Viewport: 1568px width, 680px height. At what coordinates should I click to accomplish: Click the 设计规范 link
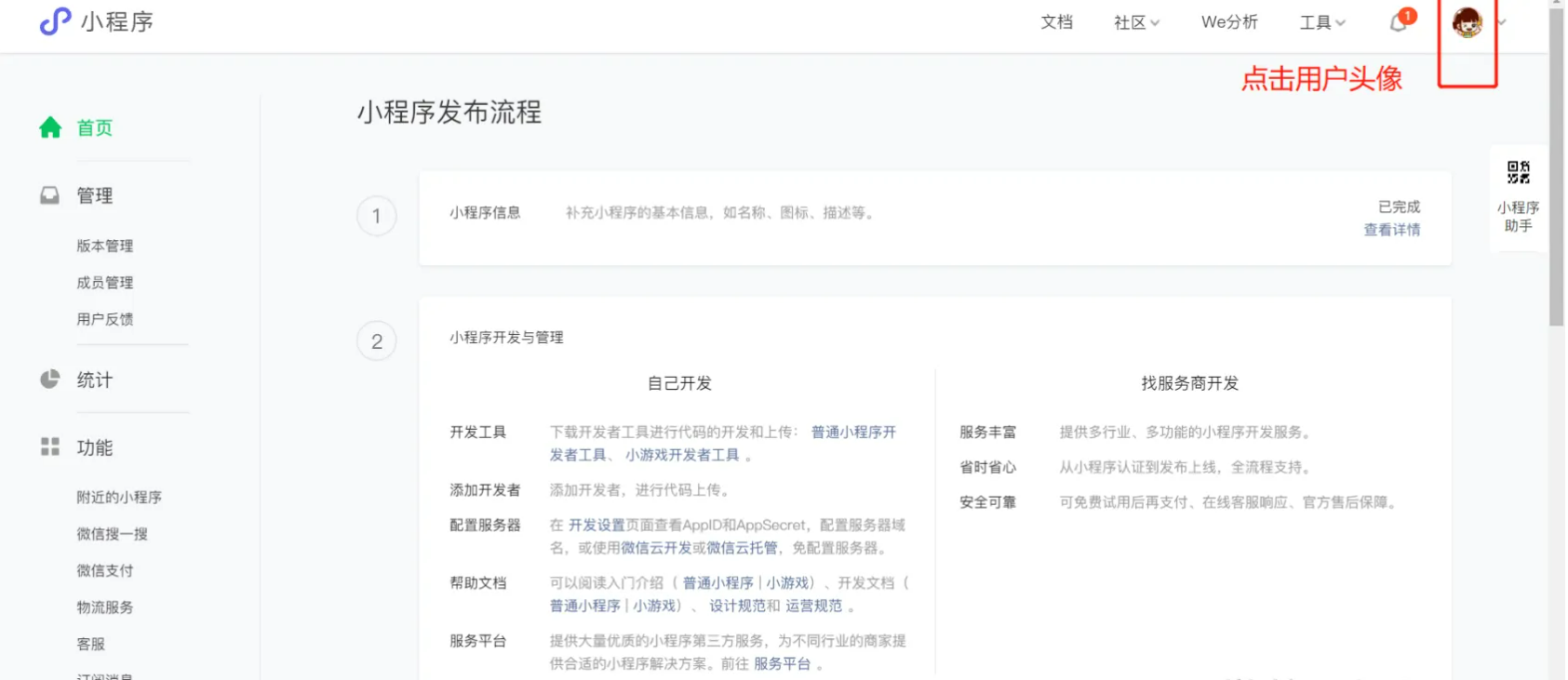(x=738, y=606)
